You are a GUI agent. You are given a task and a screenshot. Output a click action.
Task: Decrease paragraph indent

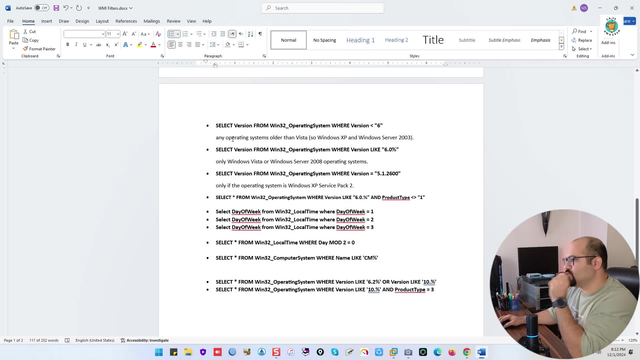click(x=214, y=34)
